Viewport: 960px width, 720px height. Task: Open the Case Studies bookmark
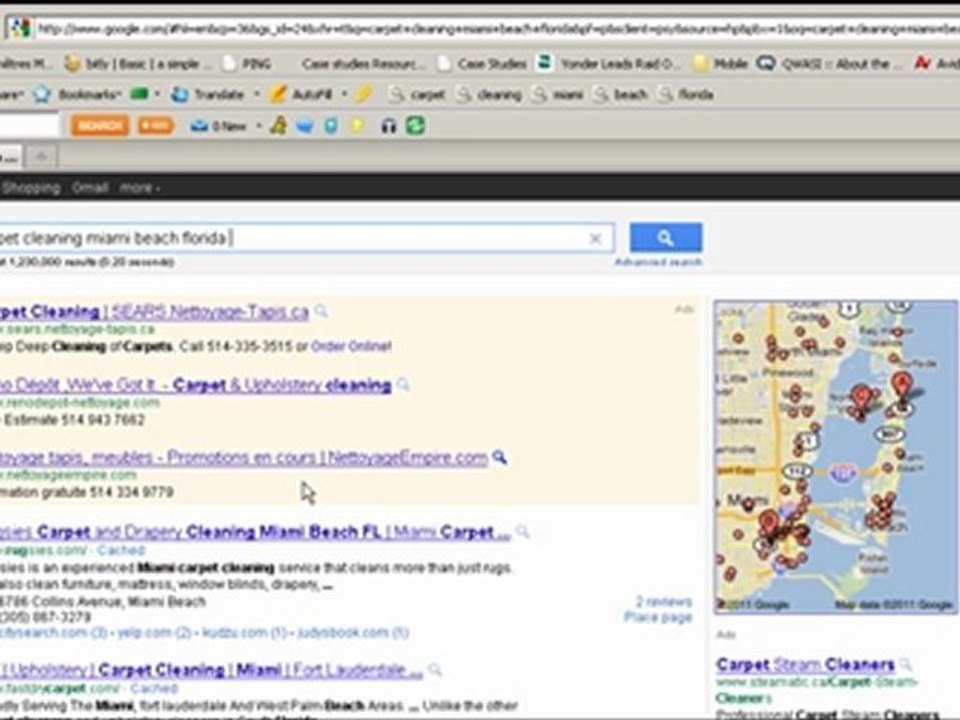click(x=483, y=64)
